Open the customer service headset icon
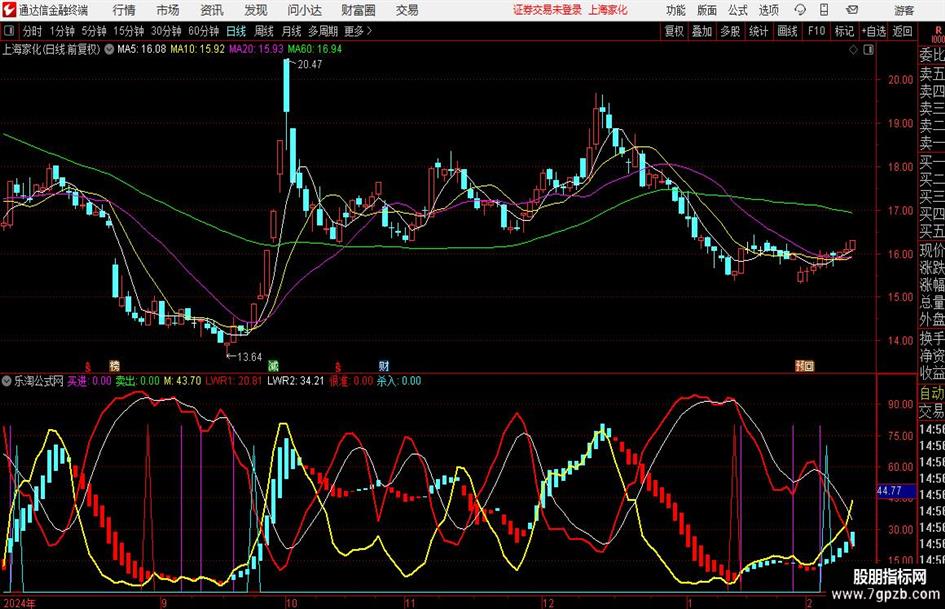Viewport: 945px width, 609px height. coord(800,10)
